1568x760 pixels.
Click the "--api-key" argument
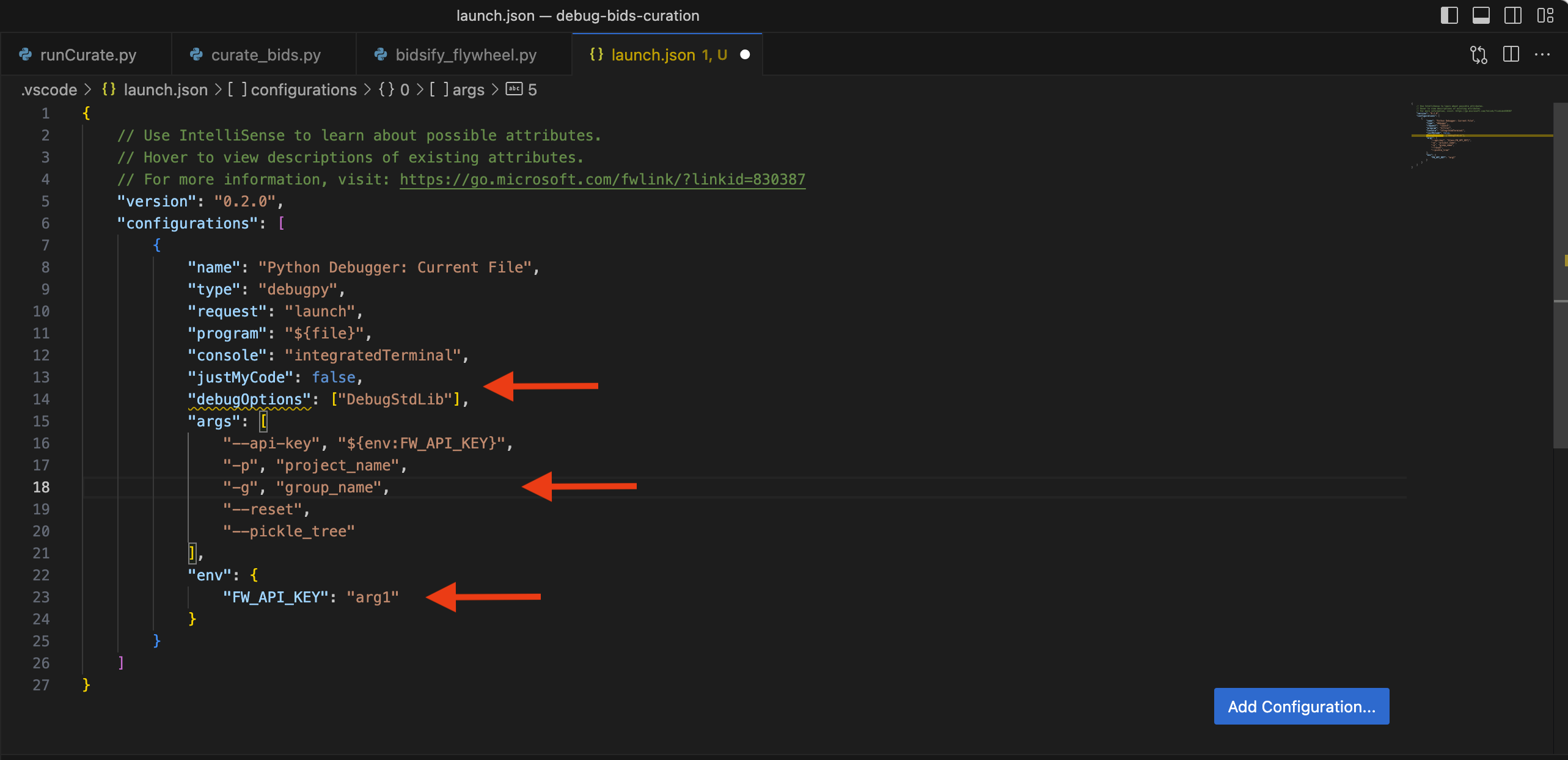pyautogui.click(x=271, y=443)
